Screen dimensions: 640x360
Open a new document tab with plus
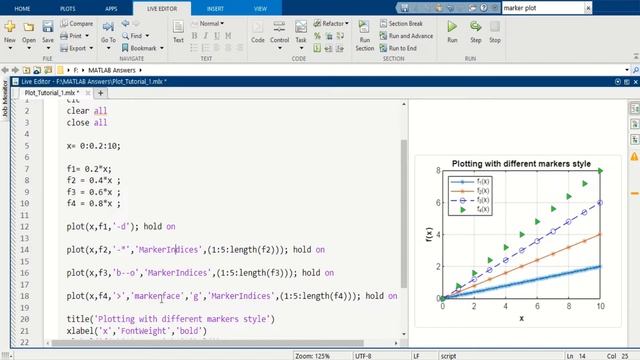point(100,93)
